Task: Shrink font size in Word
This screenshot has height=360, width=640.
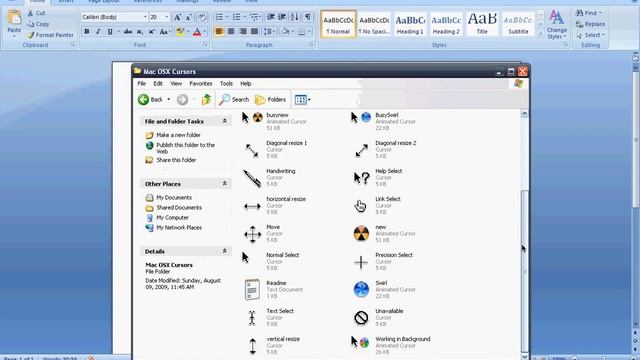Action: [189, 17]
